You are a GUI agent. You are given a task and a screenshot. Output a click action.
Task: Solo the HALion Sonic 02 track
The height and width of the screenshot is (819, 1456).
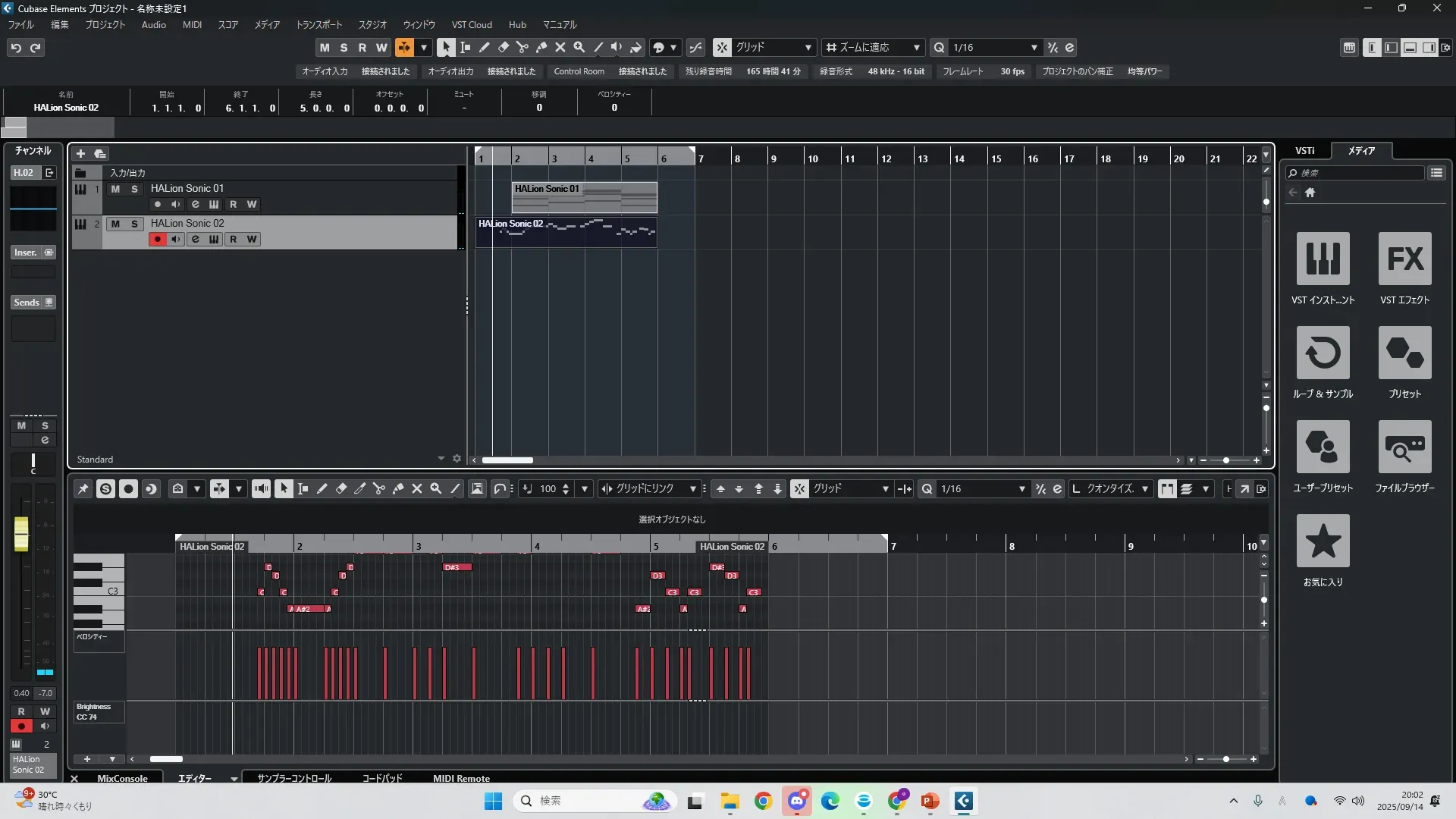134,224
